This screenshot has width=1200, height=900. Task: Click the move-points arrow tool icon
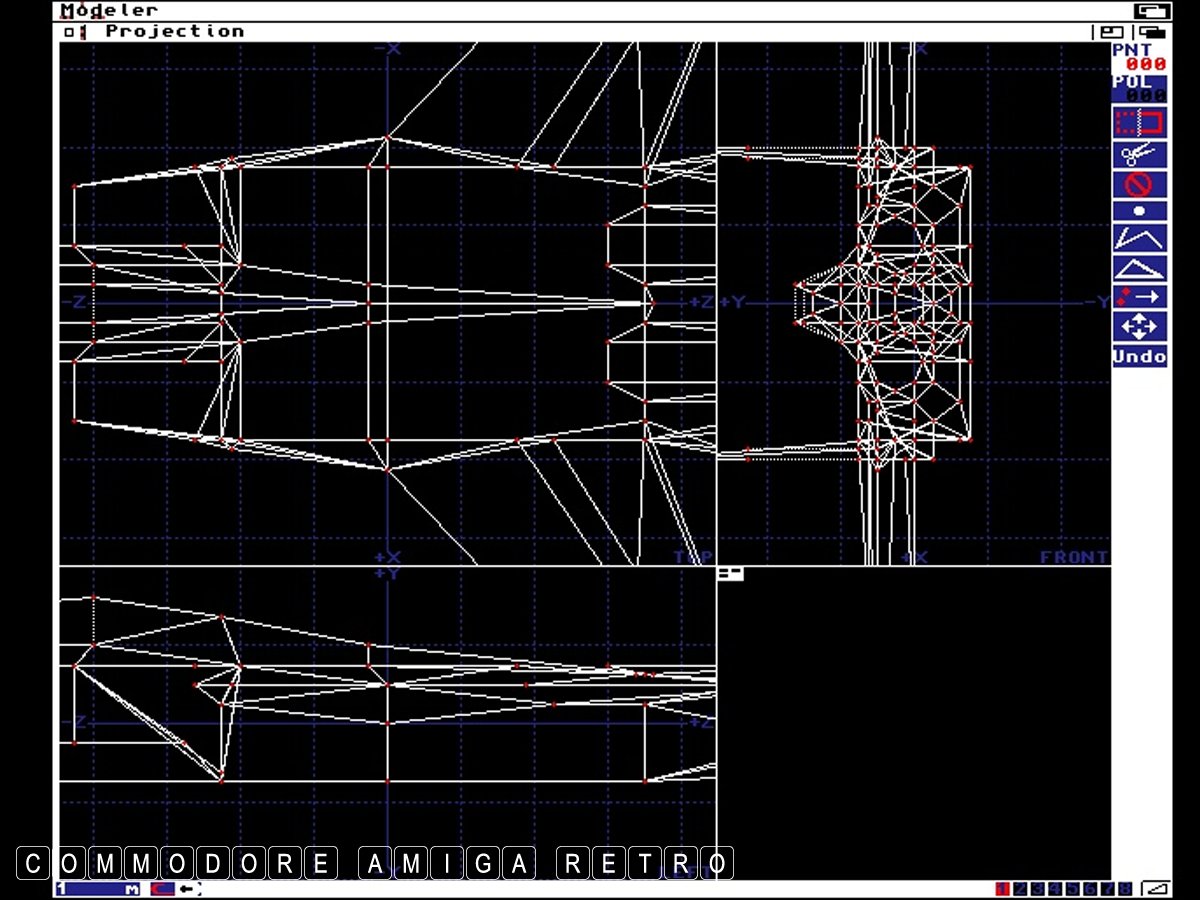point(1139,297)
